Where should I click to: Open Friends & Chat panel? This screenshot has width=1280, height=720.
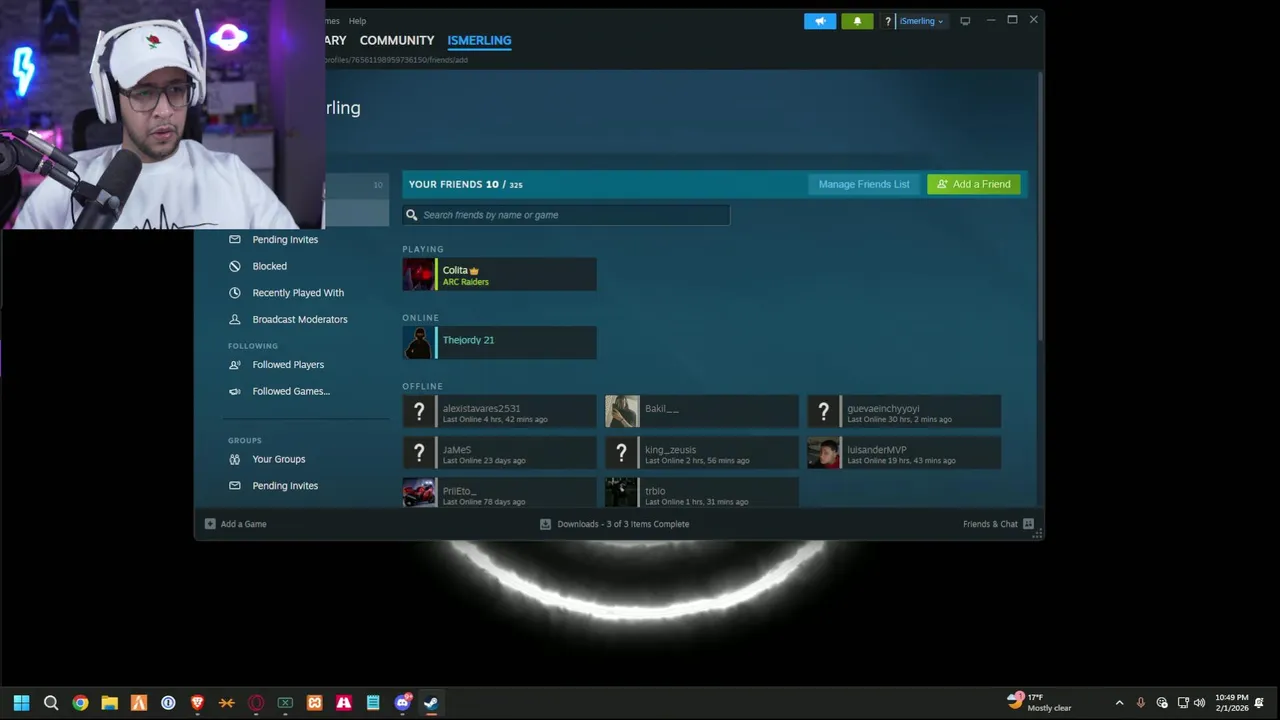(x=998, y=524)
